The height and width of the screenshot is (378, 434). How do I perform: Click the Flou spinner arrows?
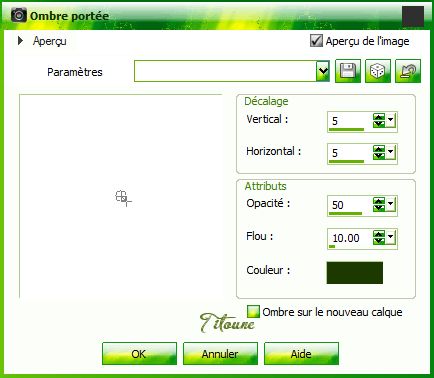tap(379, 237)
